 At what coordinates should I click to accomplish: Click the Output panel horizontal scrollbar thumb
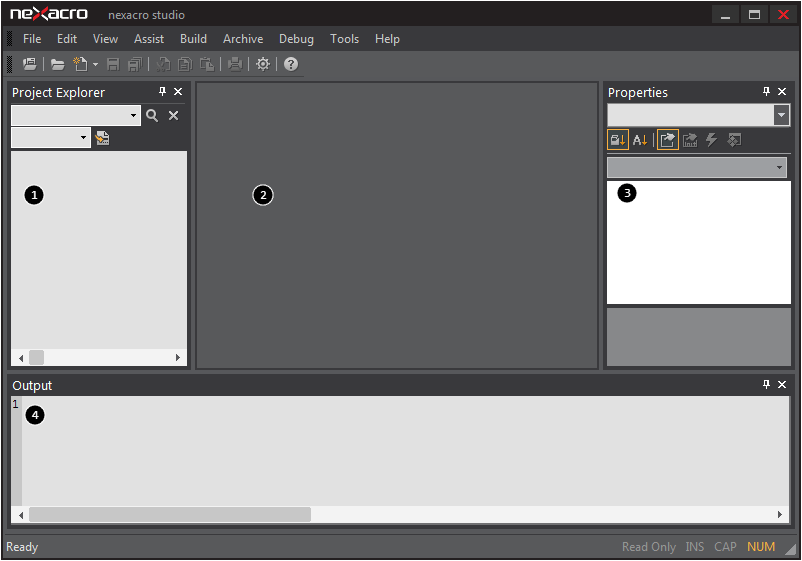pyautogui.click(x=170, y=514)
